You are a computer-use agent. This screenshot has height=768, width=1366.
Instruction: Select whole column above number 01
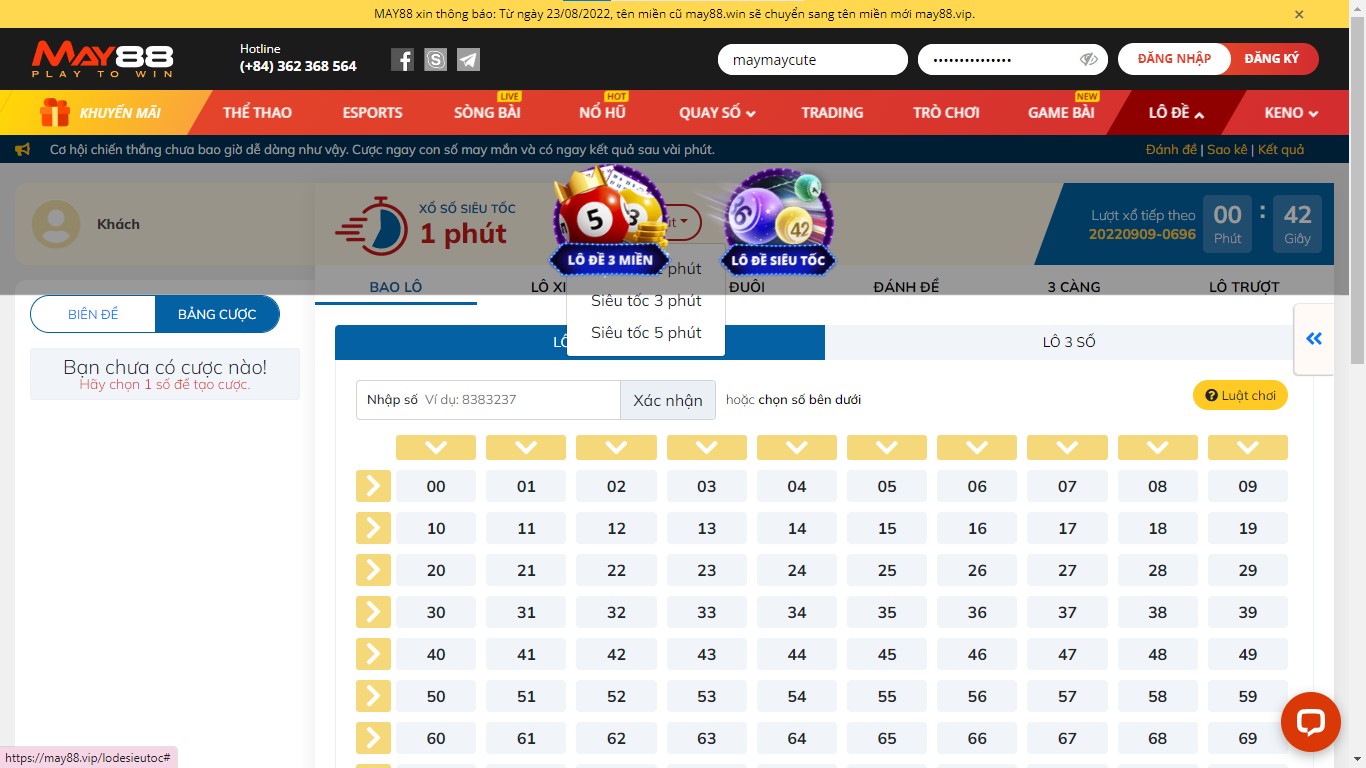click(x=526, y=447)
